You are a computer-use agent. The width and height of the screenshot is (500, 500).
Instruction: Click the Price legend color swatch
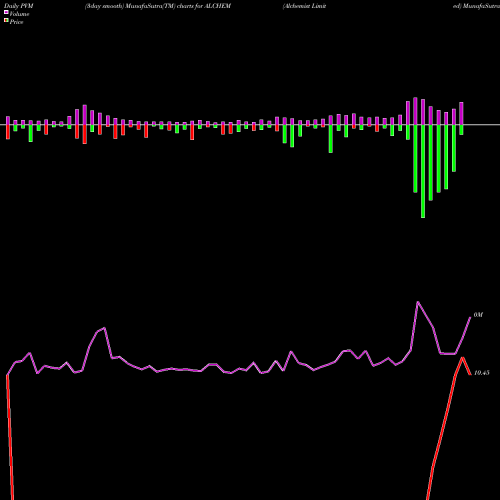coord(6,21)
